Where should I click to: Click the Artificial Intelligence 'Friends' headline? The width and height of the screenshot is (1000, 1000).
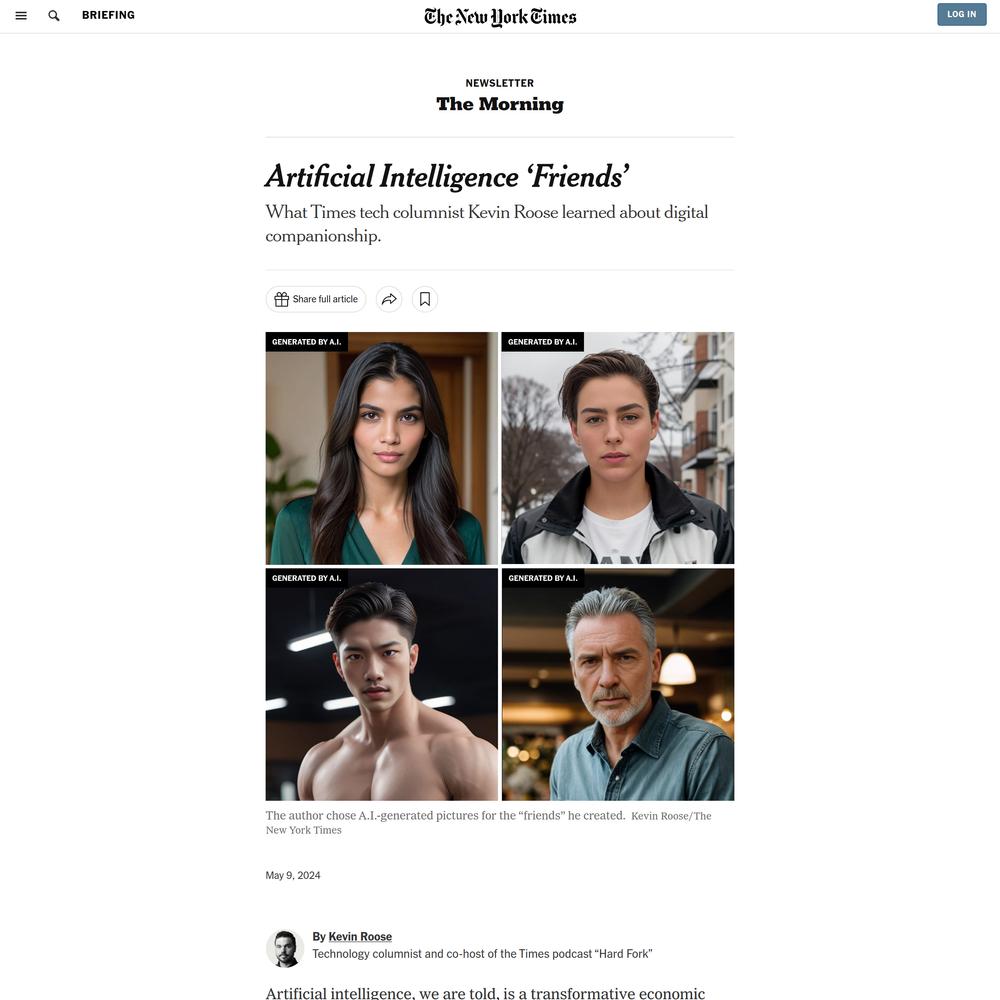447,177
